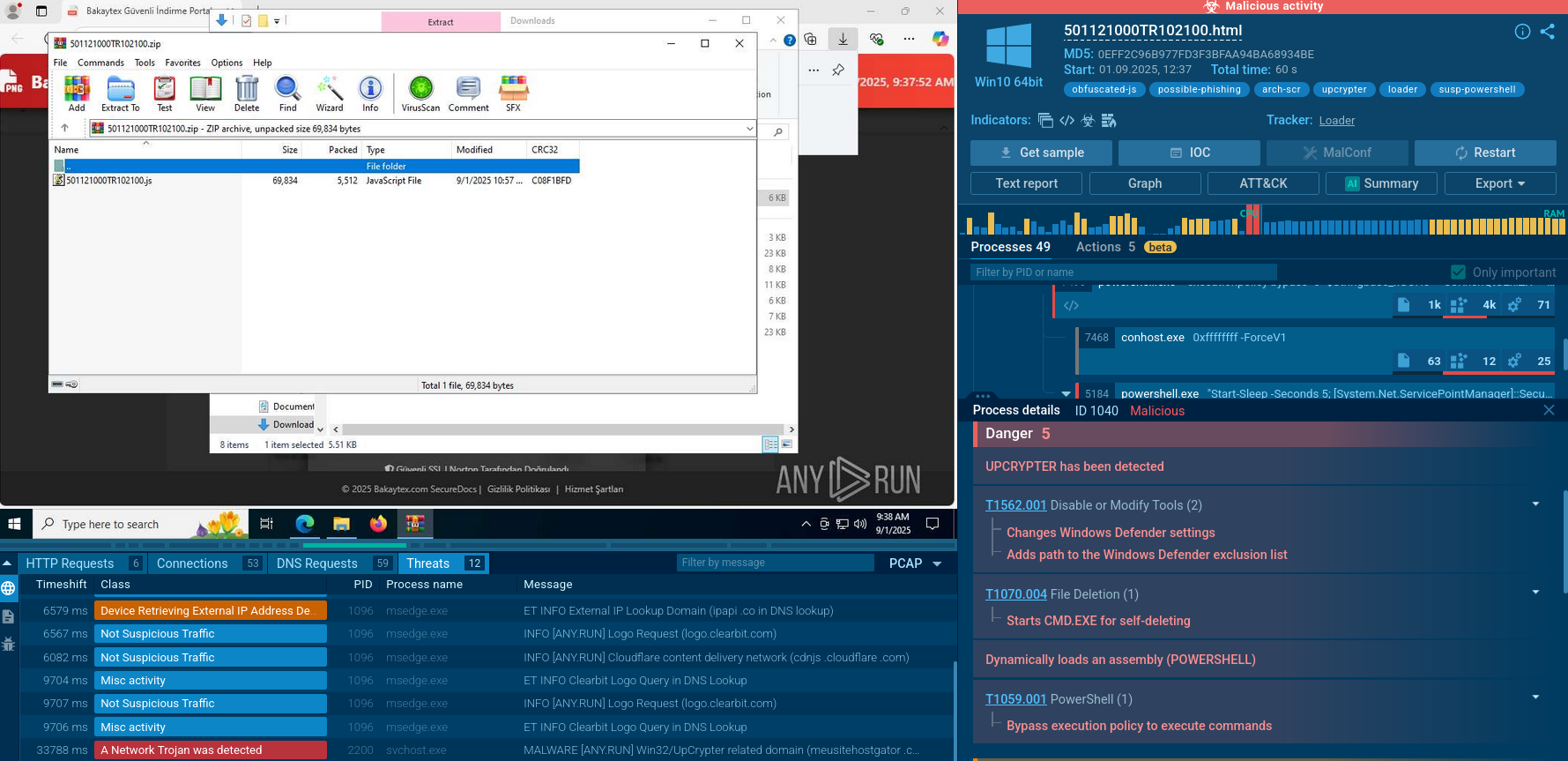Open the PCAP dropdown arrow

(937, 563)
